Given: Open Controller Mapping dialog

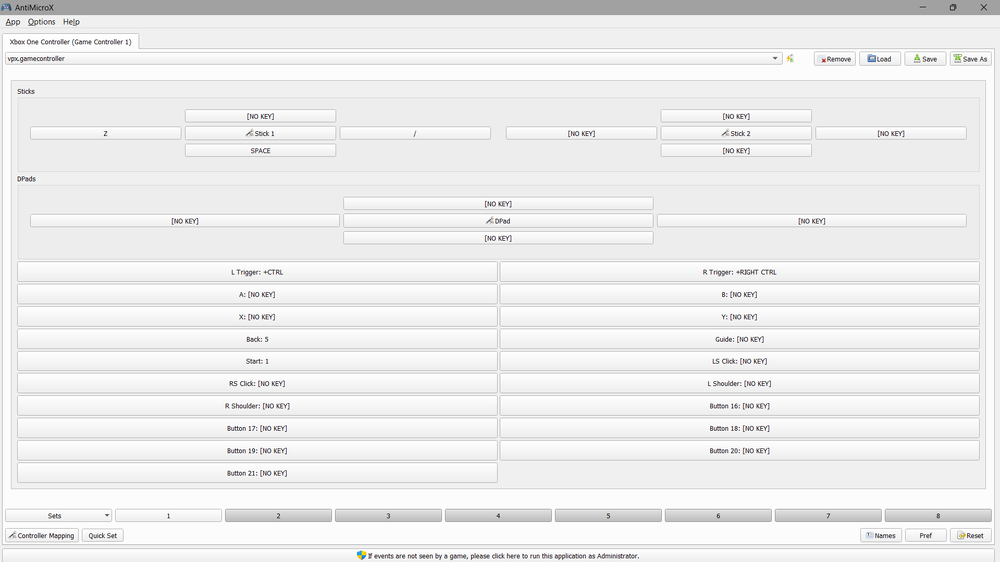Looking at the screenshot, I should coord(42,535).
